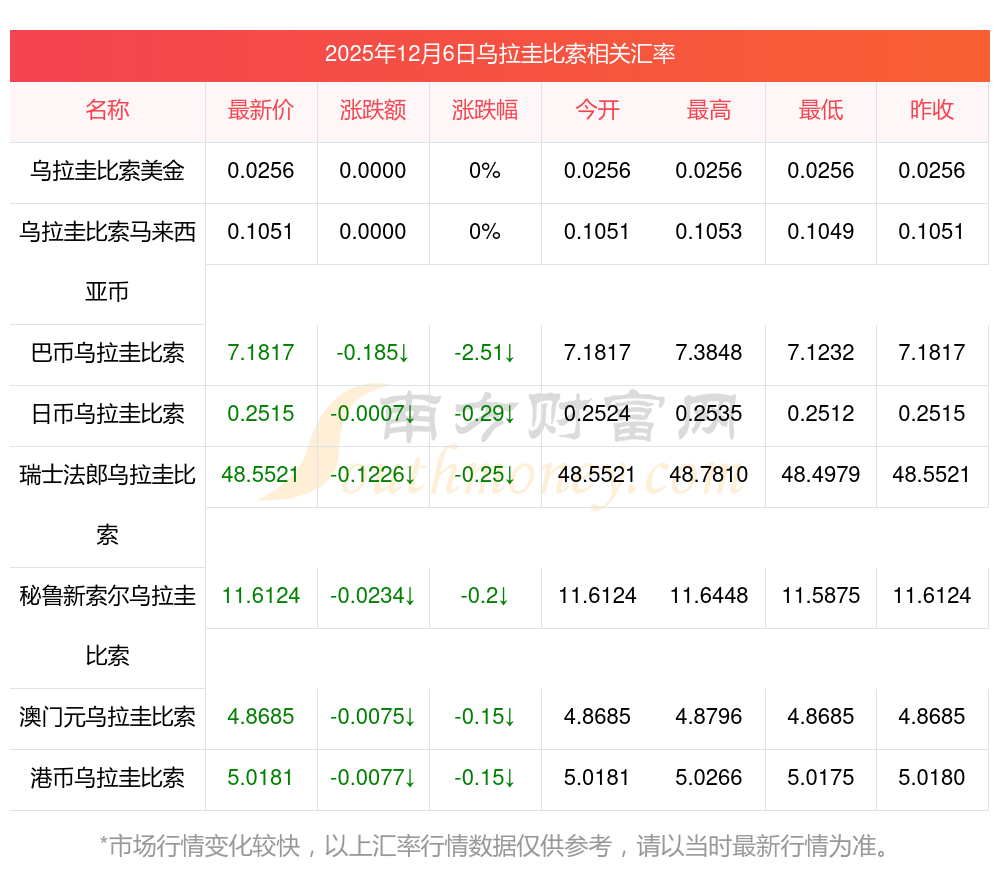This screenshot has height=877, width=1000.
Task: Click the 巴币乌拉圭比索 row name
Action: click(107, 353)
